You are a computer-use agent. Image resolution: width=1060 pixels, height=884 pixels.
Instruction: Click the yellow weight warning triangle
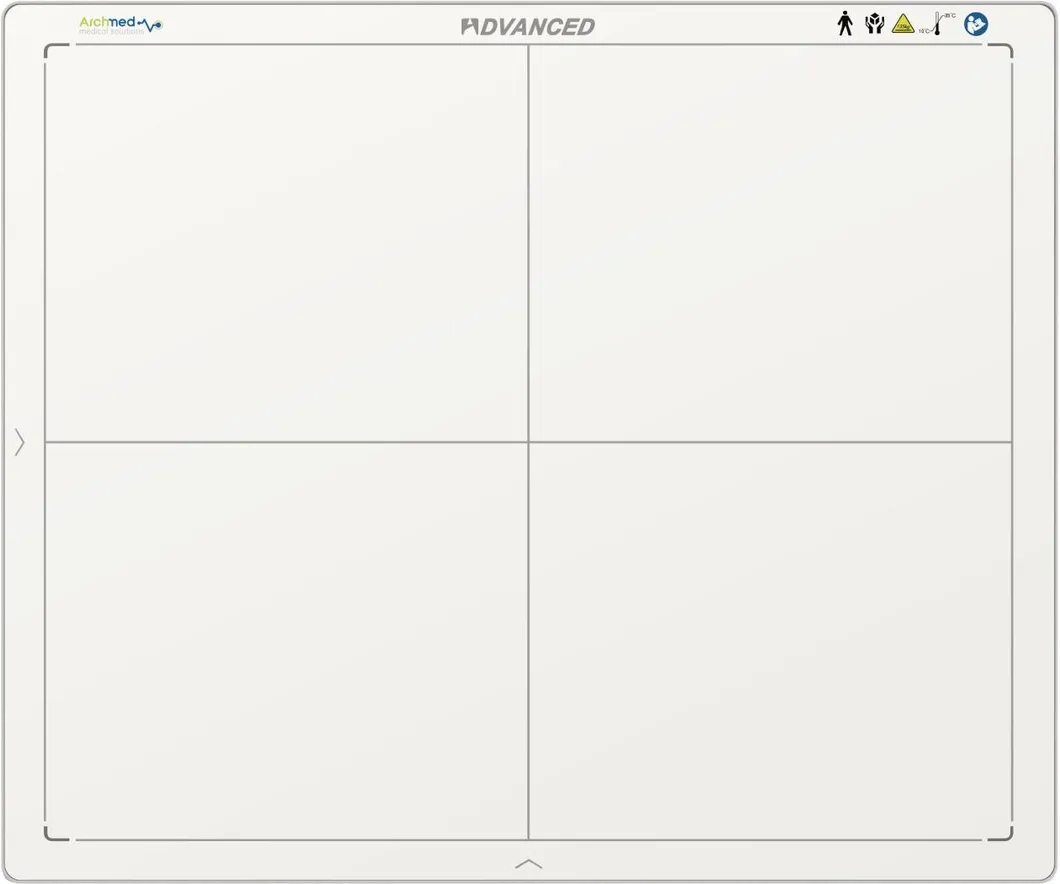point(903,25)
